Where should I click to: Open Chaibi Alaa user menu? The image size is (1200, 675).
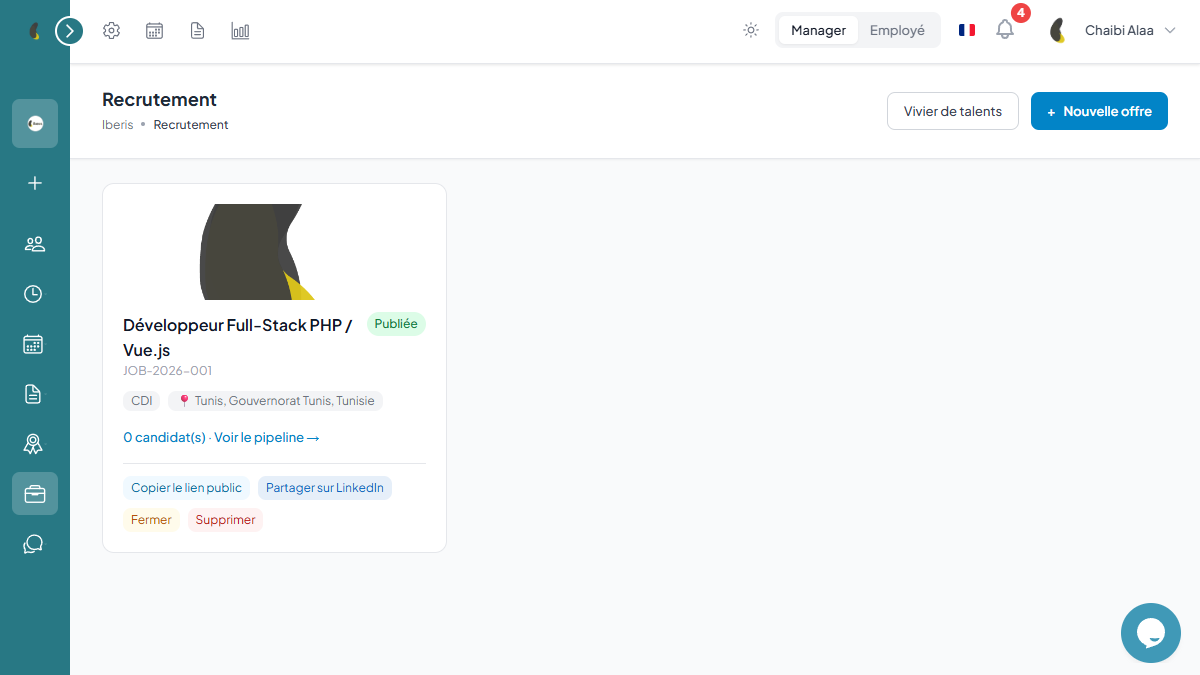pos(1111,30)
